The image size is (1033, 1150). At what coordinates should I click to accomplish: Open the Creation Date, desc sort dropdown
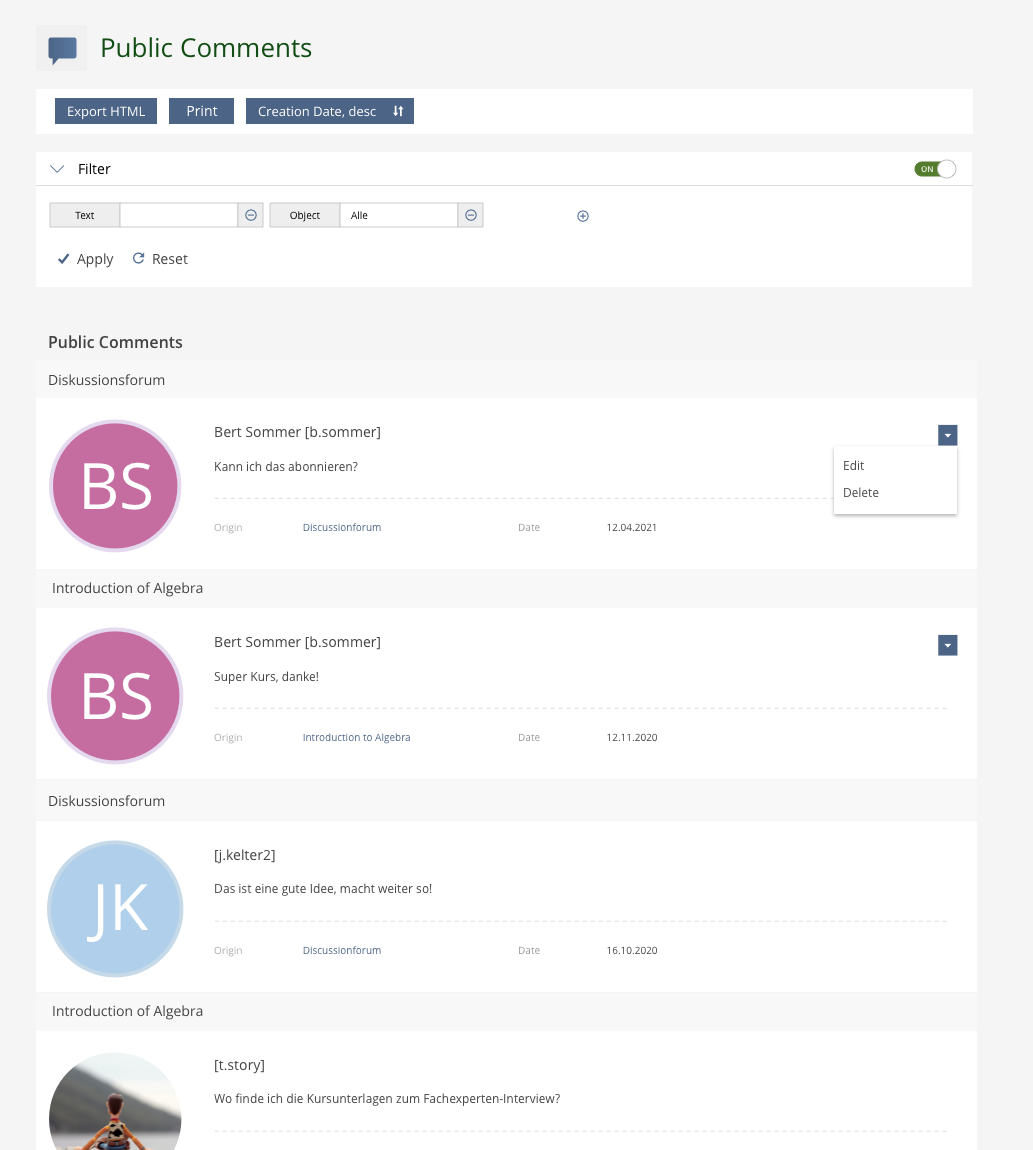[x=329, y=111]
